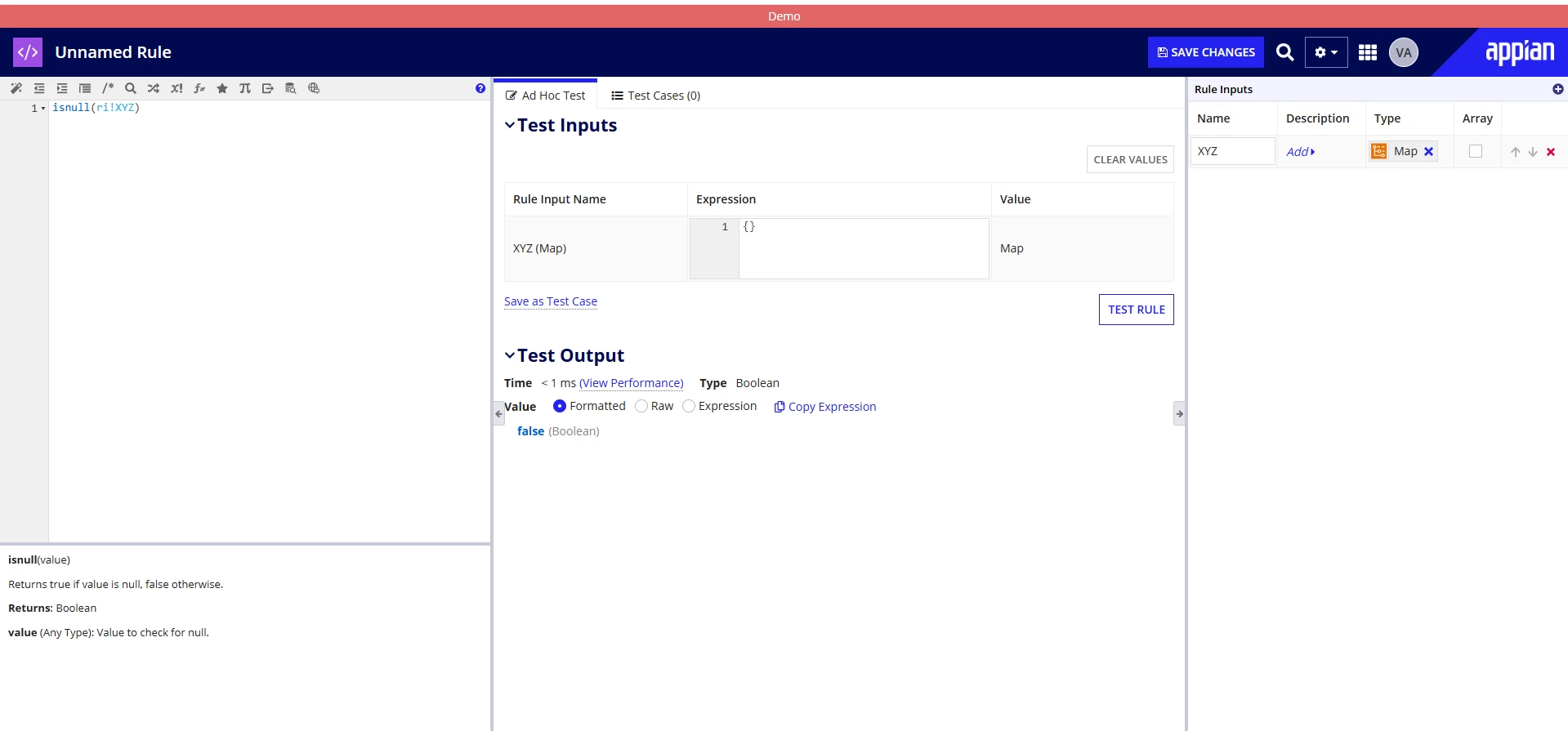
Task: Collapse the Test Inputs section
Action: pos(510,125)
